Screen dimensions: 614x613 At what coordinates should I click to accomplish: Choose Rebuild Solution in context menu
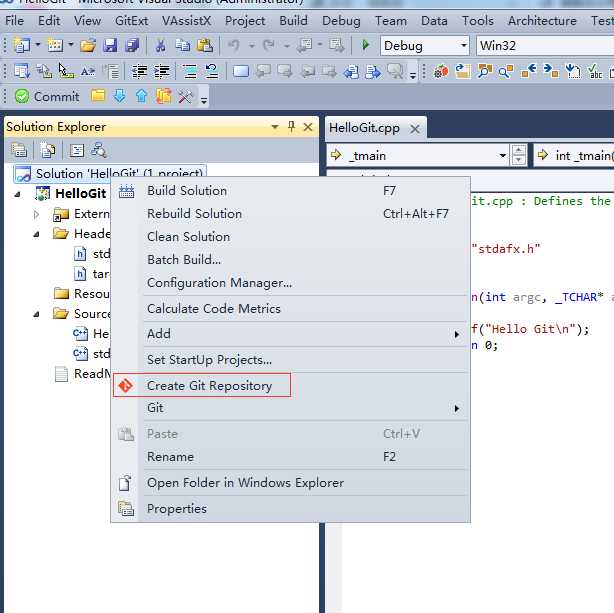tap(291, 214)
